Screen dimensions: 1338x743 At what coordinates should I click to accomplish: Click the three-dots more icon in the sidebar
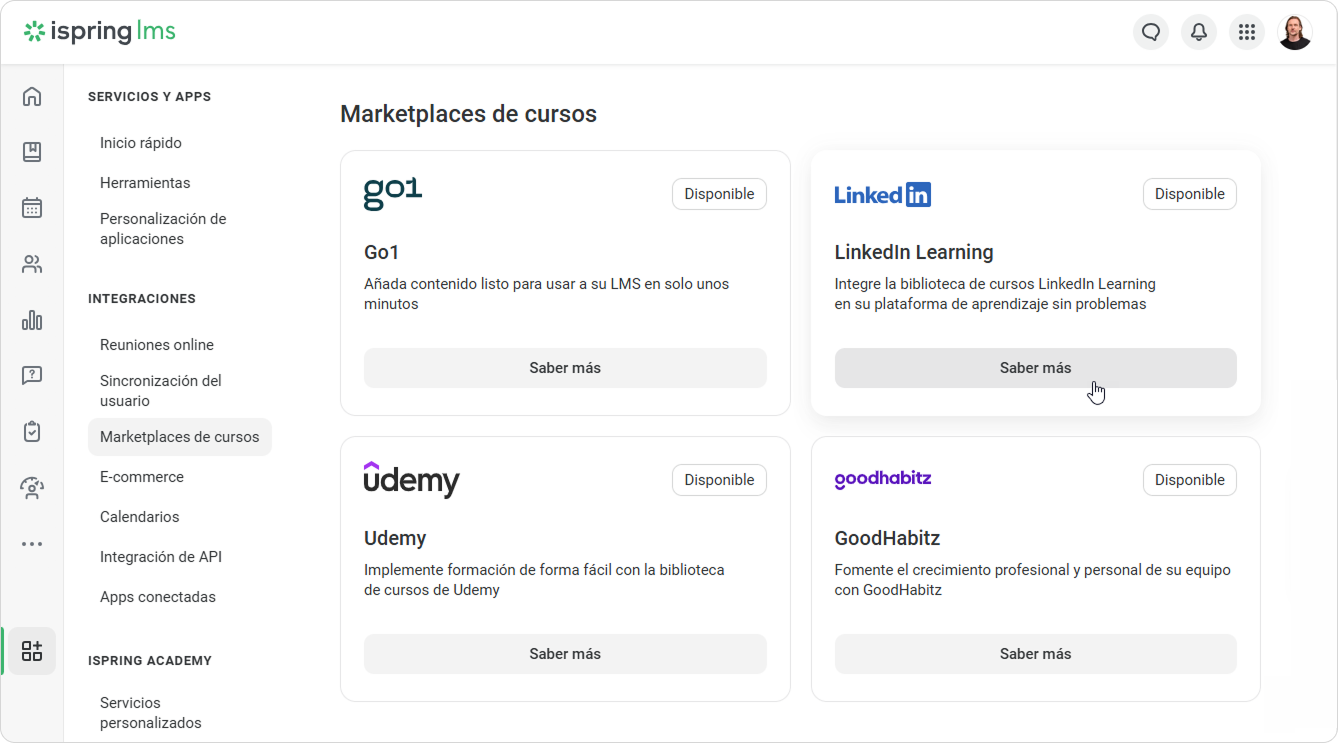click(32, 544)
